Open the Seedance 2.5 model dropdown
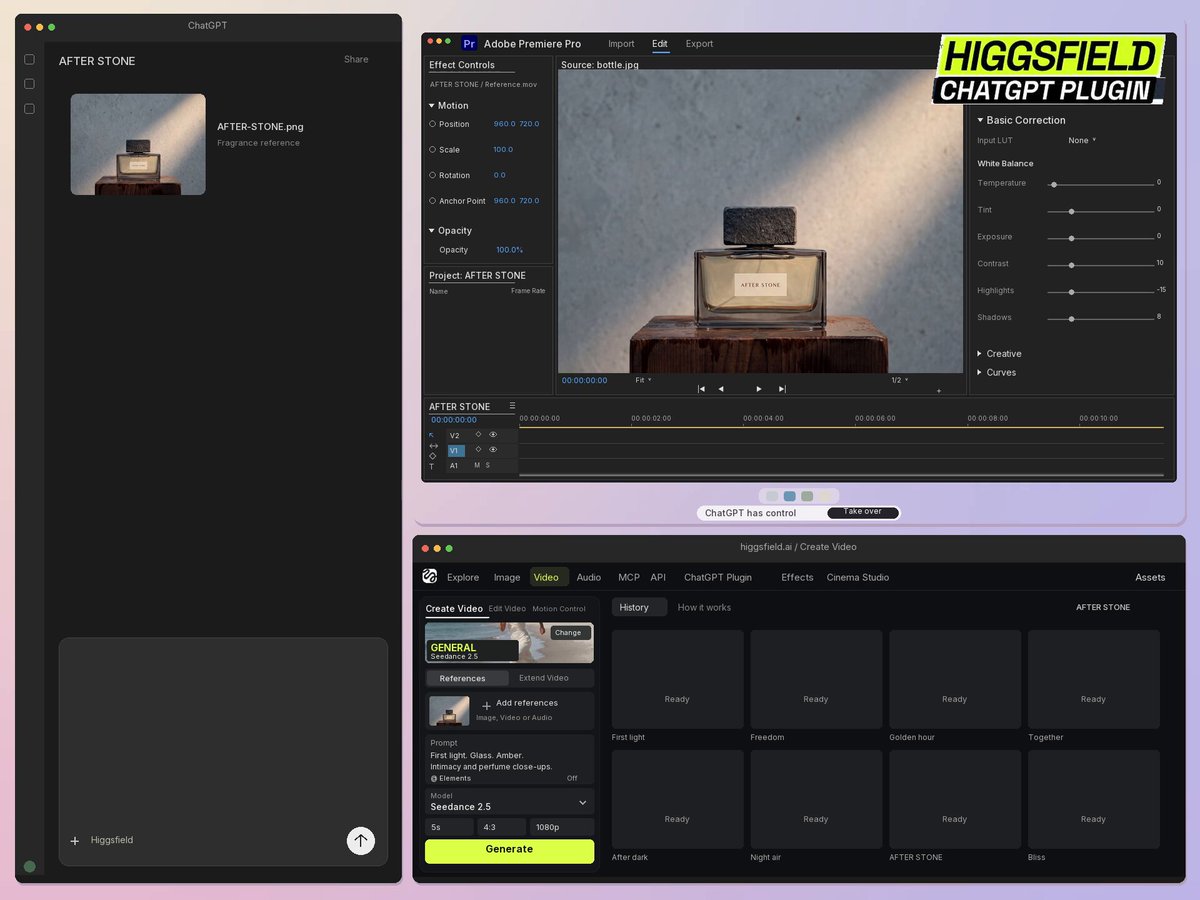The image size is (1200, 900). tap(509, 802)
